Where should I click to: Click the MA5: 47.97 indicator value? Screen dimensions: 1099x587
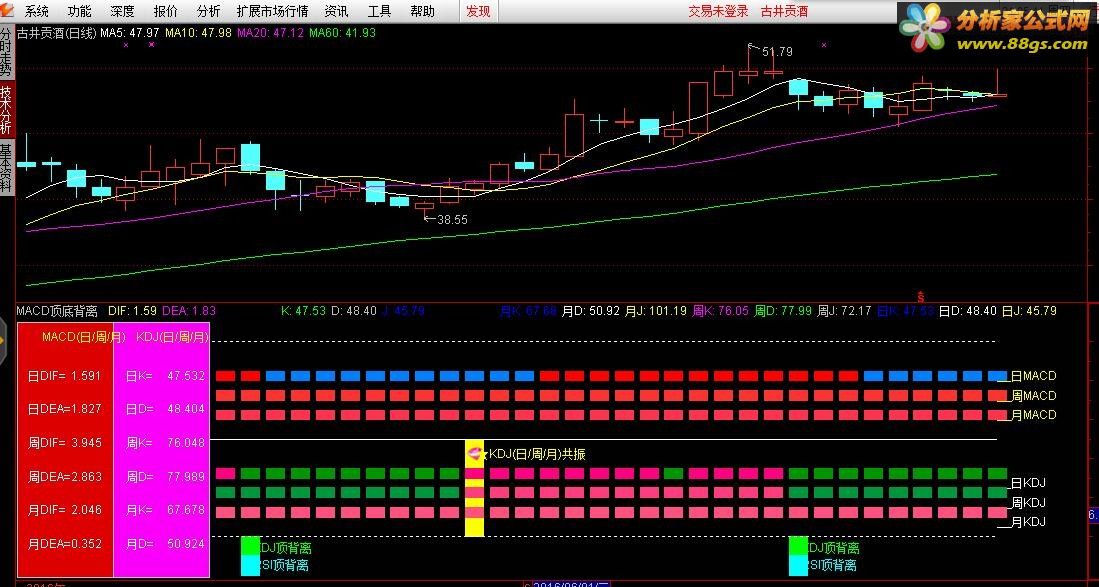point(130,33)
